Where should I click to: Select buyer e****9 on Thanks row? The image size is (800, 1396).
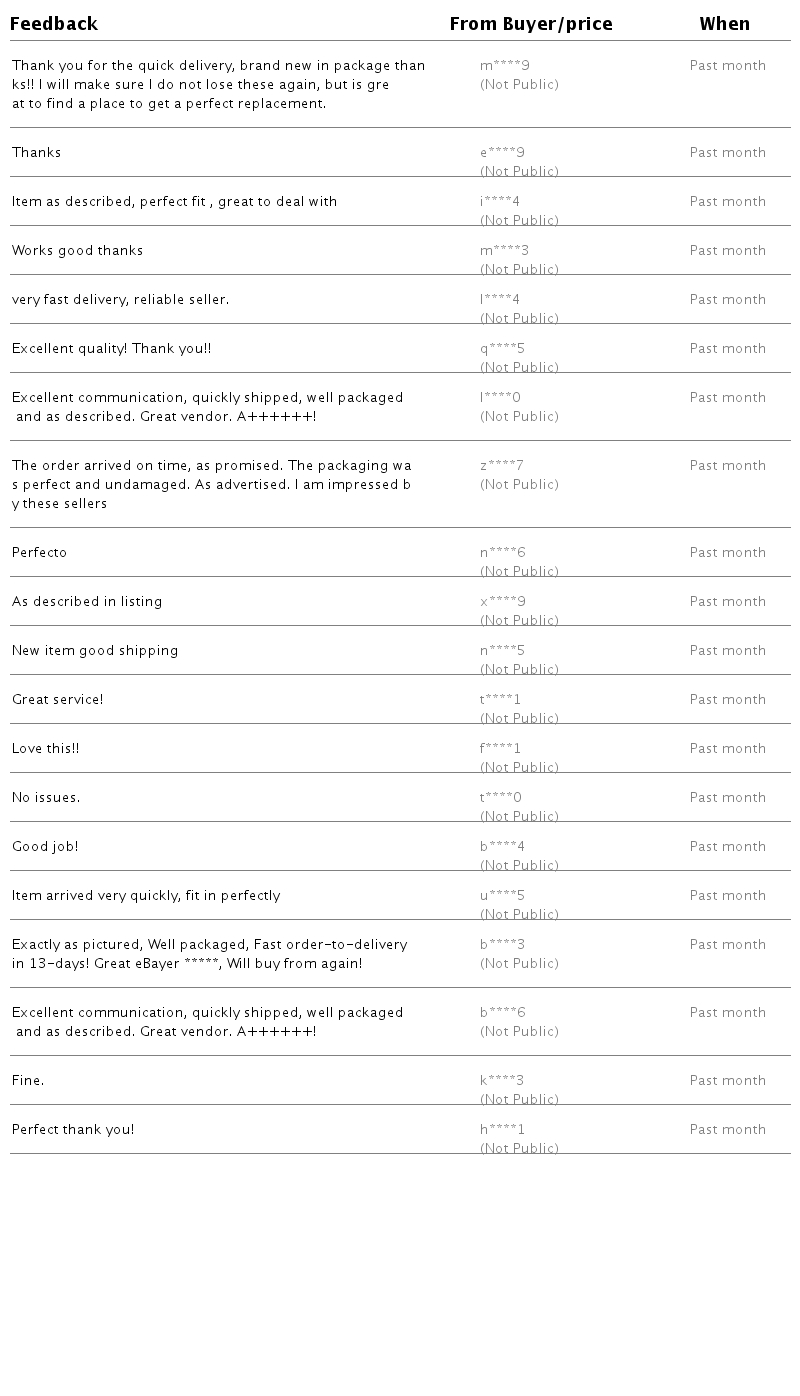click(x=502, y=153)
